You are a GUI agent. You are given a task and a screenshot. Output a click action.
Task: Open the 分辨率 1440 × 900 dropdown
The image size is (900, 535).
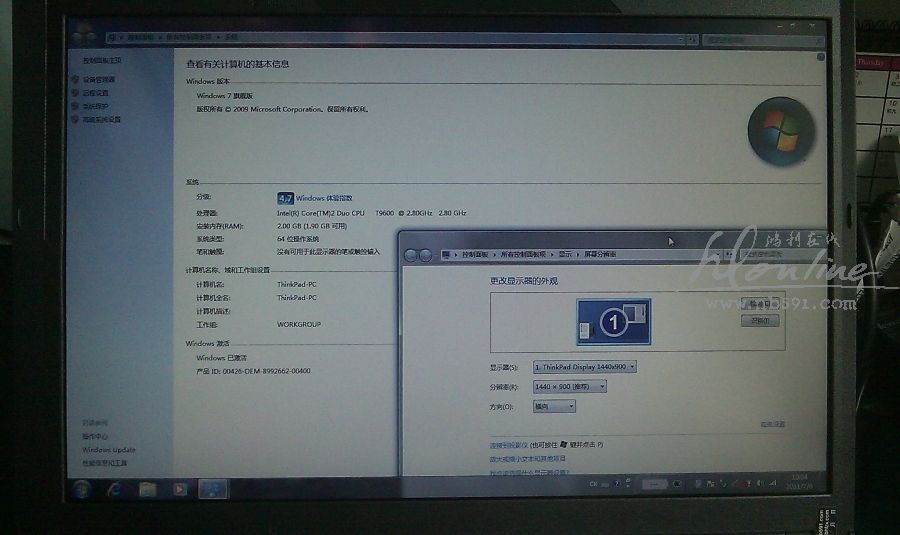coord(570,386)
